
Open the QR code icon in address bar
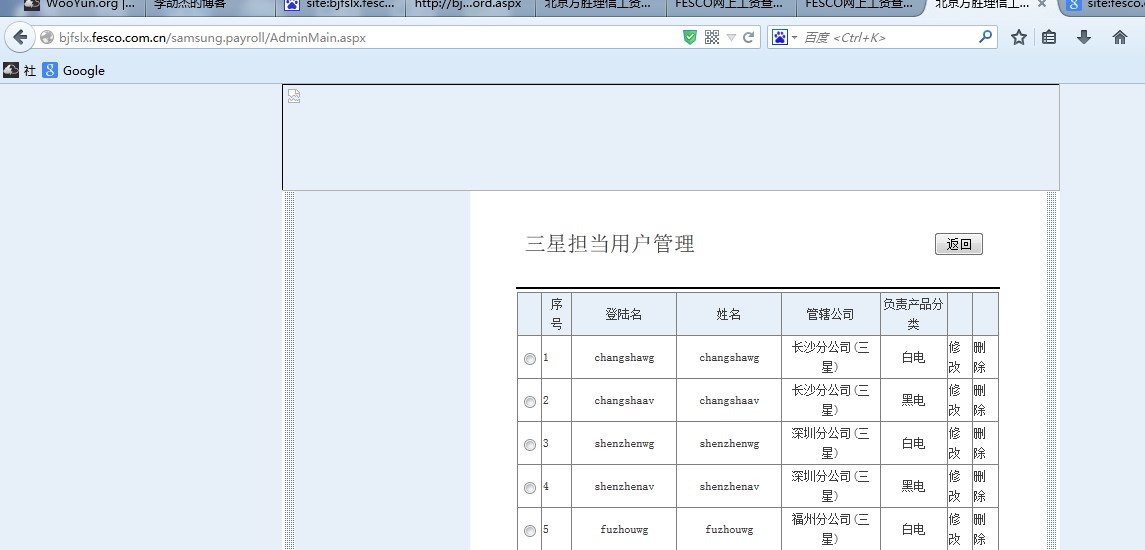pos(712,37)
